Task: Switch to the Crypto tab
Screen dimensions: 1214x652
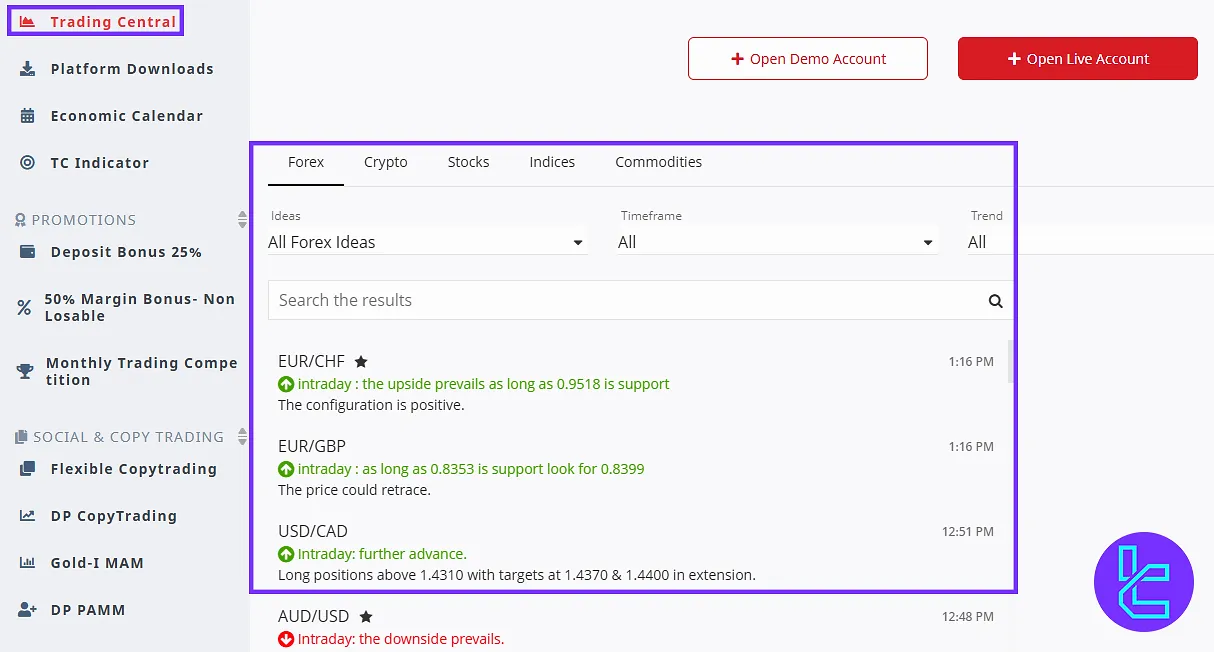Action: pos(385,162)
